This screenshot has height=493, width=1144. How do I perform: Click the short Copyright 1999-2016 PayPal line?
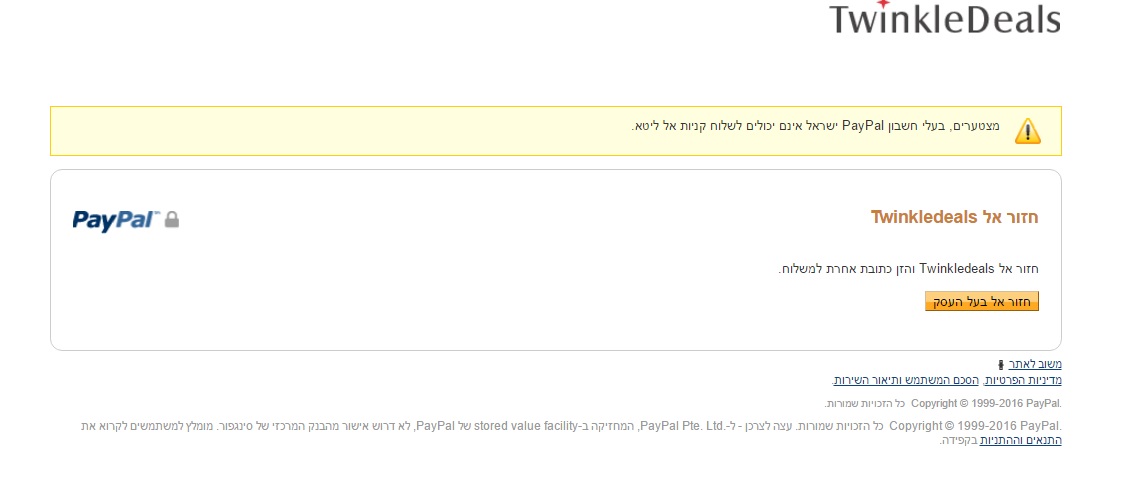point(942,403)
